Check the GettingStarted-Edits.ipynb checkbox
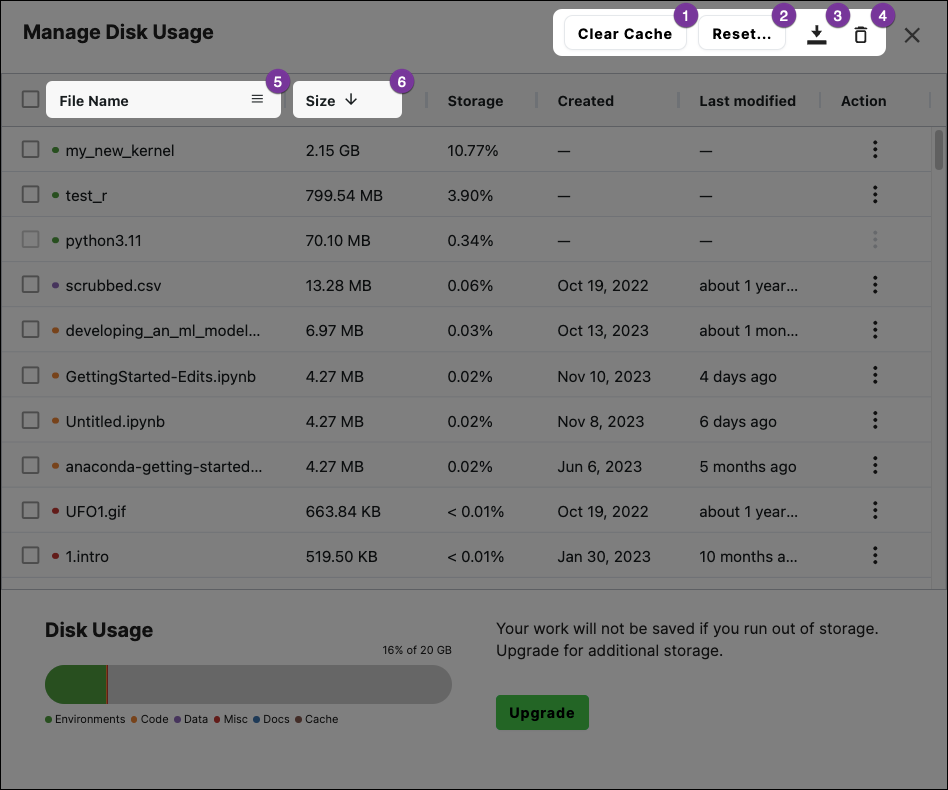This screenshot has width=948, height=790. [30, 375]
